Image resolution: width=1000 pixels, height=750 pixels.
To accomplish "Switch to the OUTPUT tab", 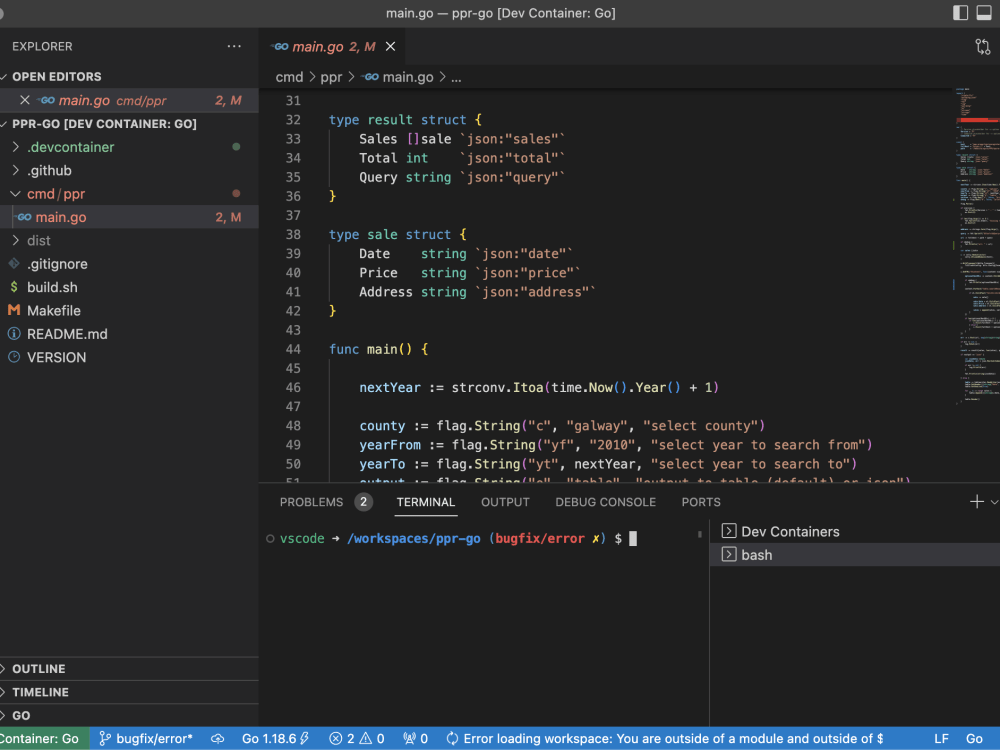I will click(504, 501).
